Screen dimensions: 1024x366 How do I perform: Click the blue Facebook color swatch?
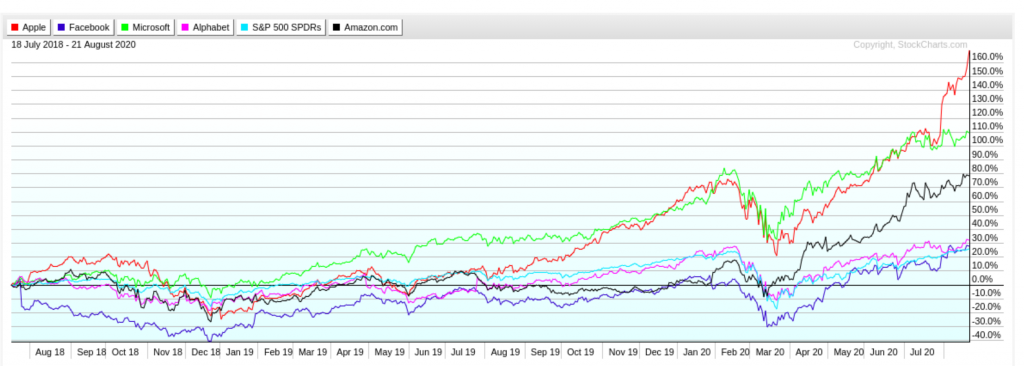[x=61, y=27]
